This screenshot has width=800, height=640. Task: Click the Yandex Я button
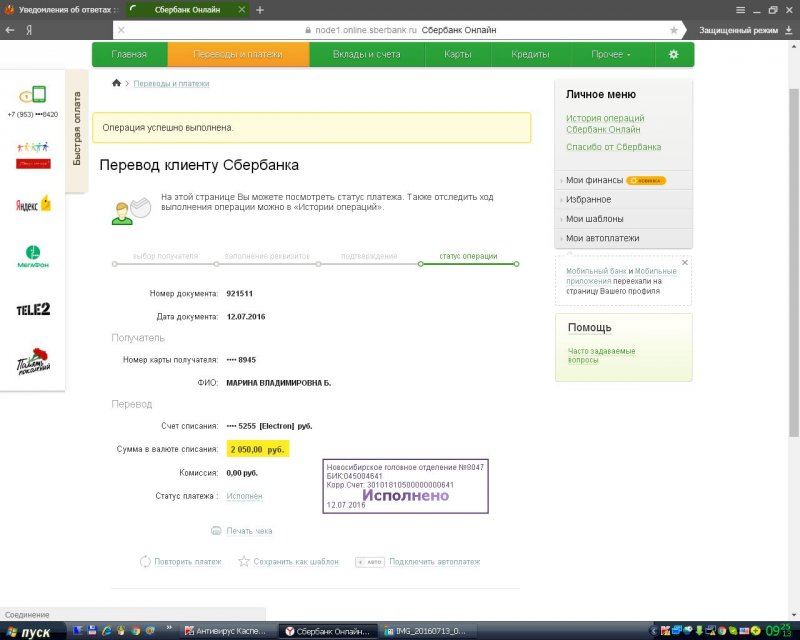29,30
